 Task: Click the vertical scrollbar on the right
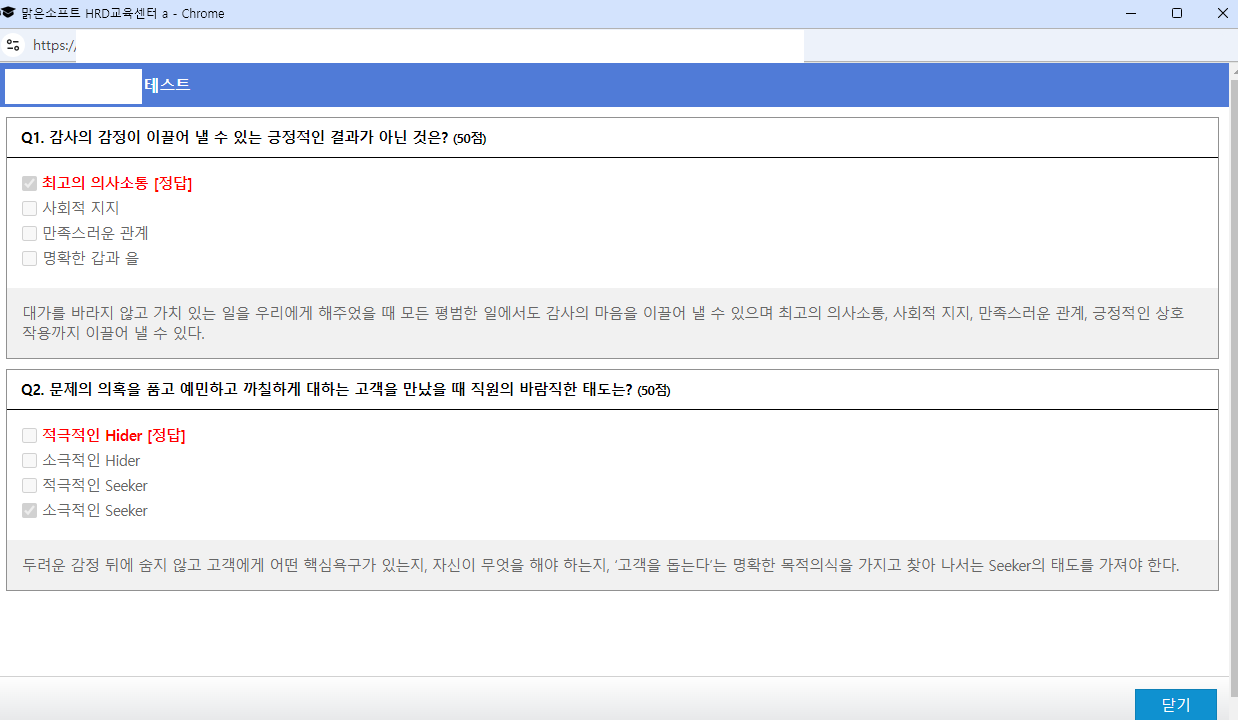1233,380
